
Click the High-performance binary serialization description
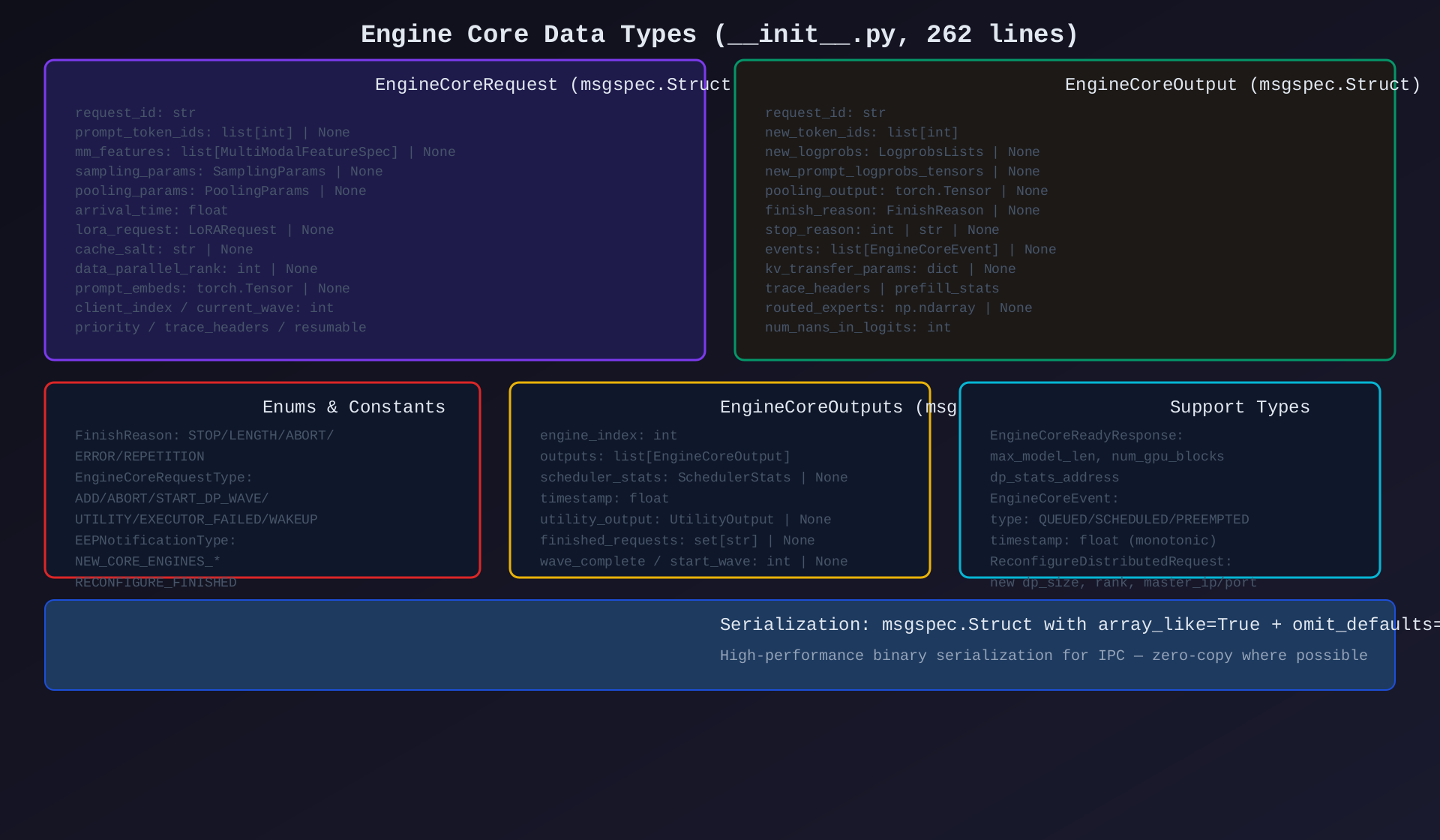point(1043,655)
